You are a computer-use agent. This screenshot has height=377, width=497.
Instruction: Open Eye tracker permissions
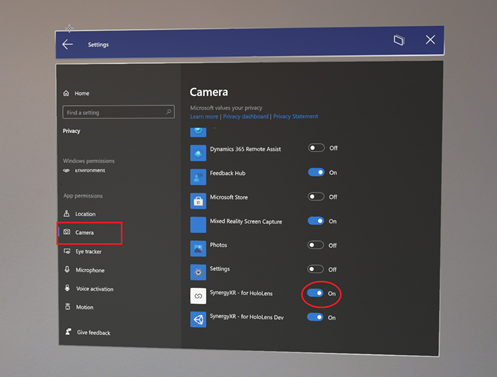click(x=82, y=251)
